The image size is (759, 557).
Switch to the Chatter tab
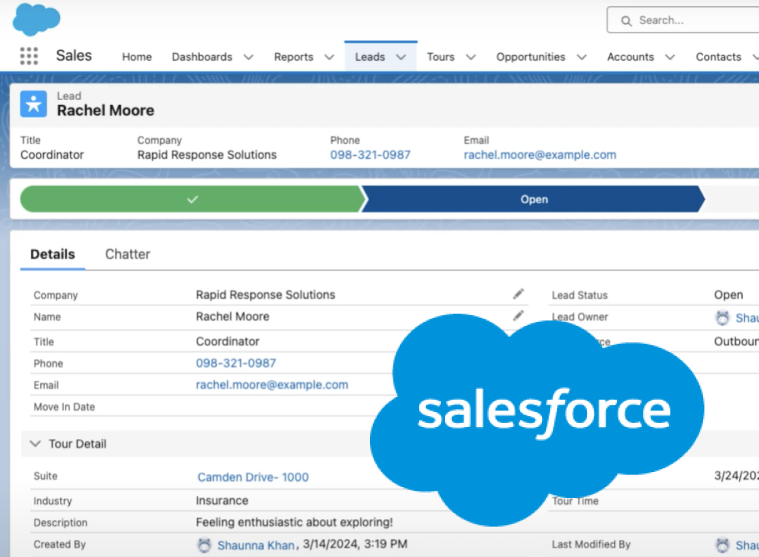click(x=128, y=254)
